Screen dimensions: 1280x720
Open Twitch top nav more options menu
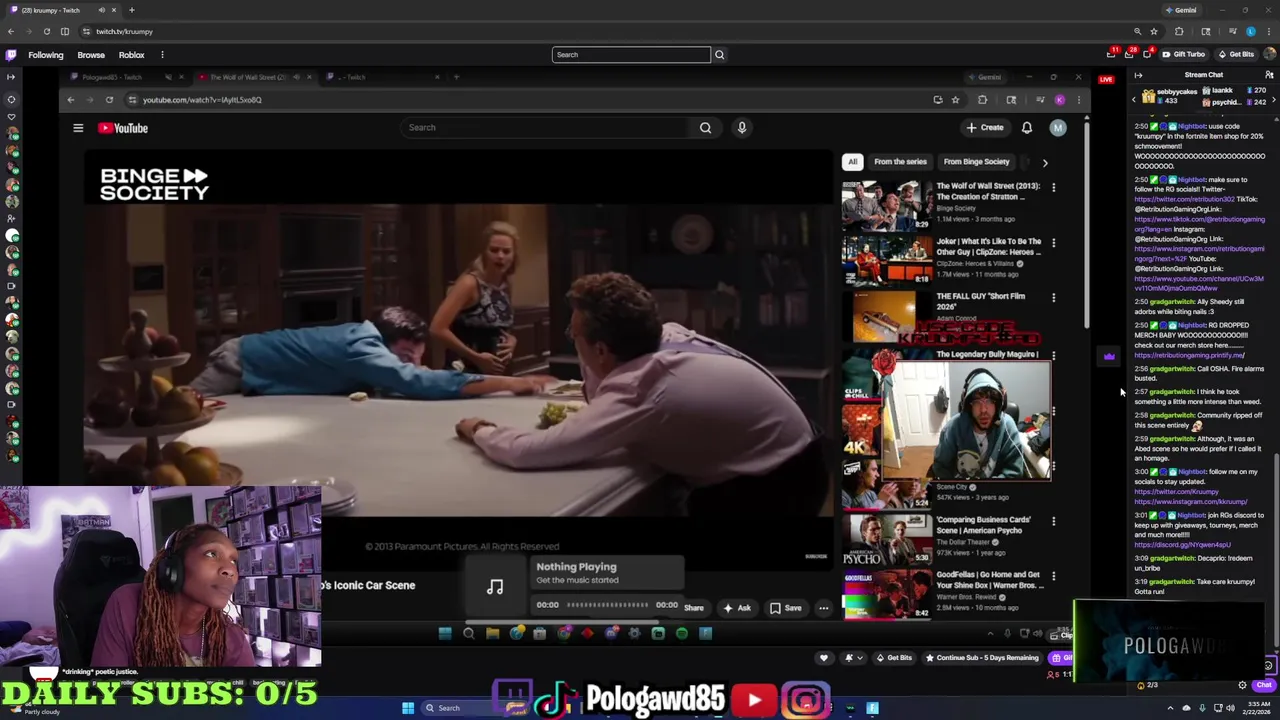point(162,55)
